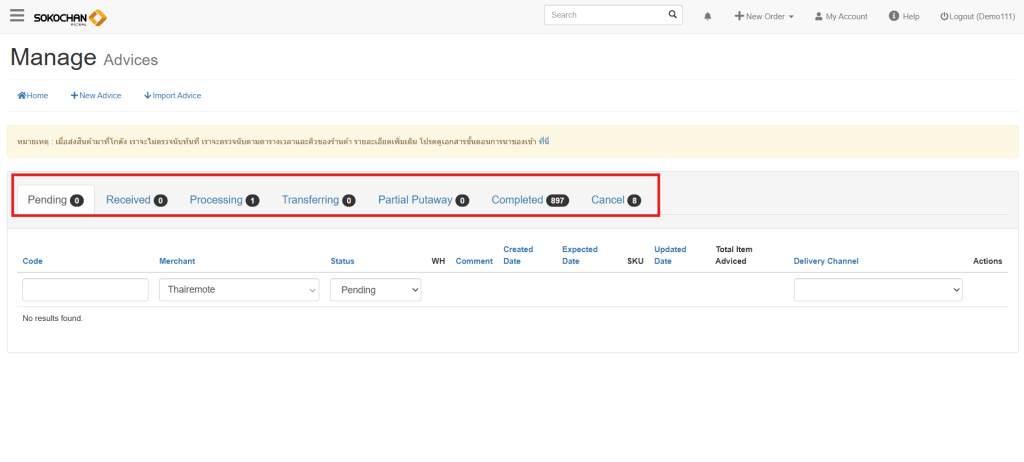
Task: Open My Account page
Action: [841, 17]
